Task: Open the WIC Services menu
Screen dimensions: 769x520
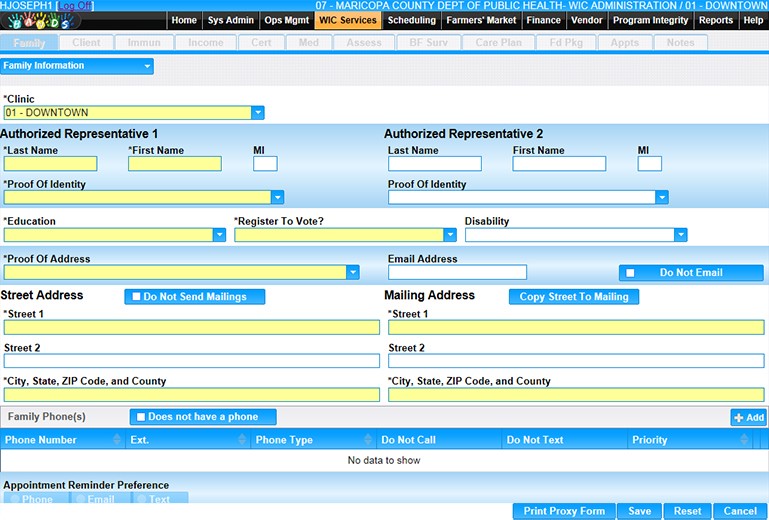Action: click(x=346, y=20)
